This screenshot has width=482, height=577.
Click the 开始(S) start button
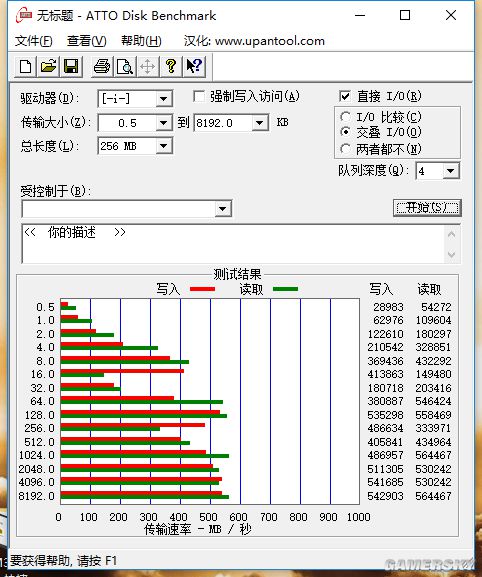(x=427, y=208)
